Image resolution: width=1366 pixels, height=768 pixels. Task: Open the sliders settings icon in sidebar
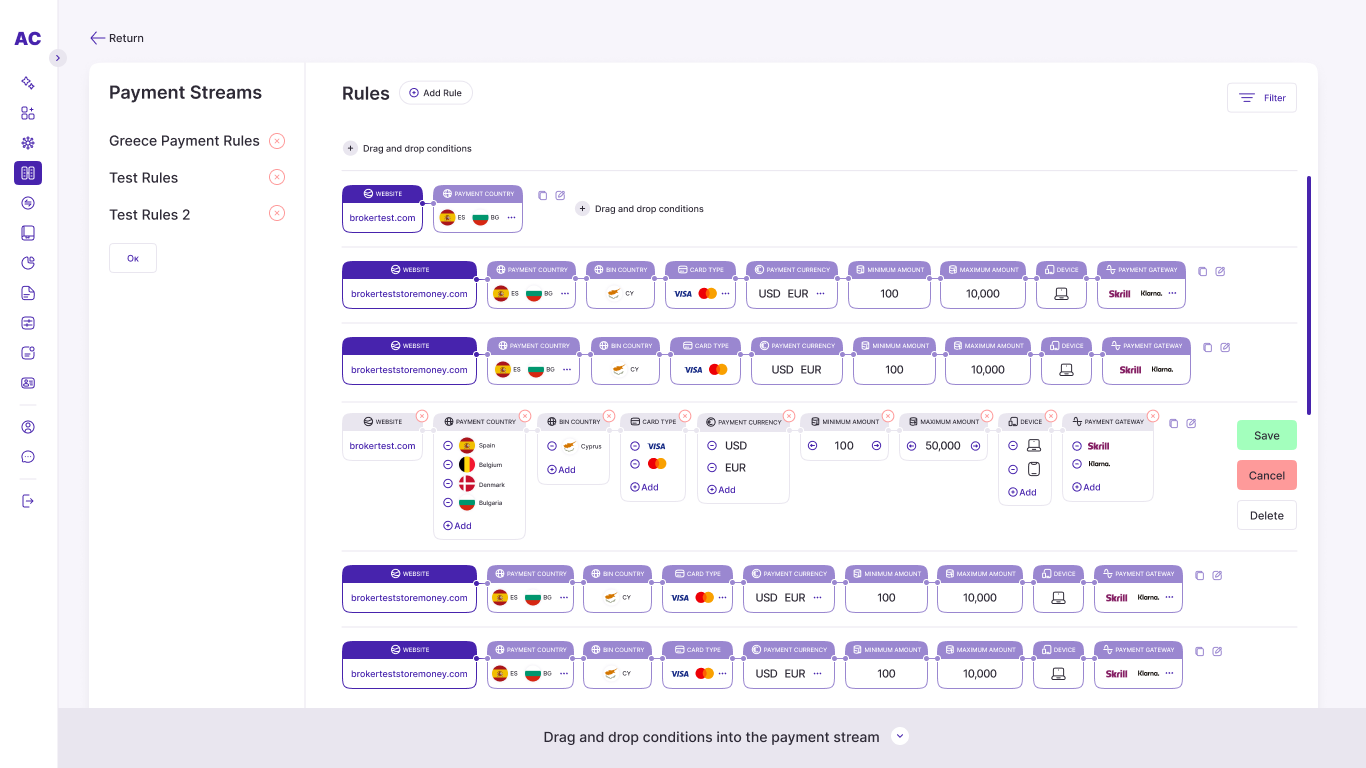click(28, 323)
